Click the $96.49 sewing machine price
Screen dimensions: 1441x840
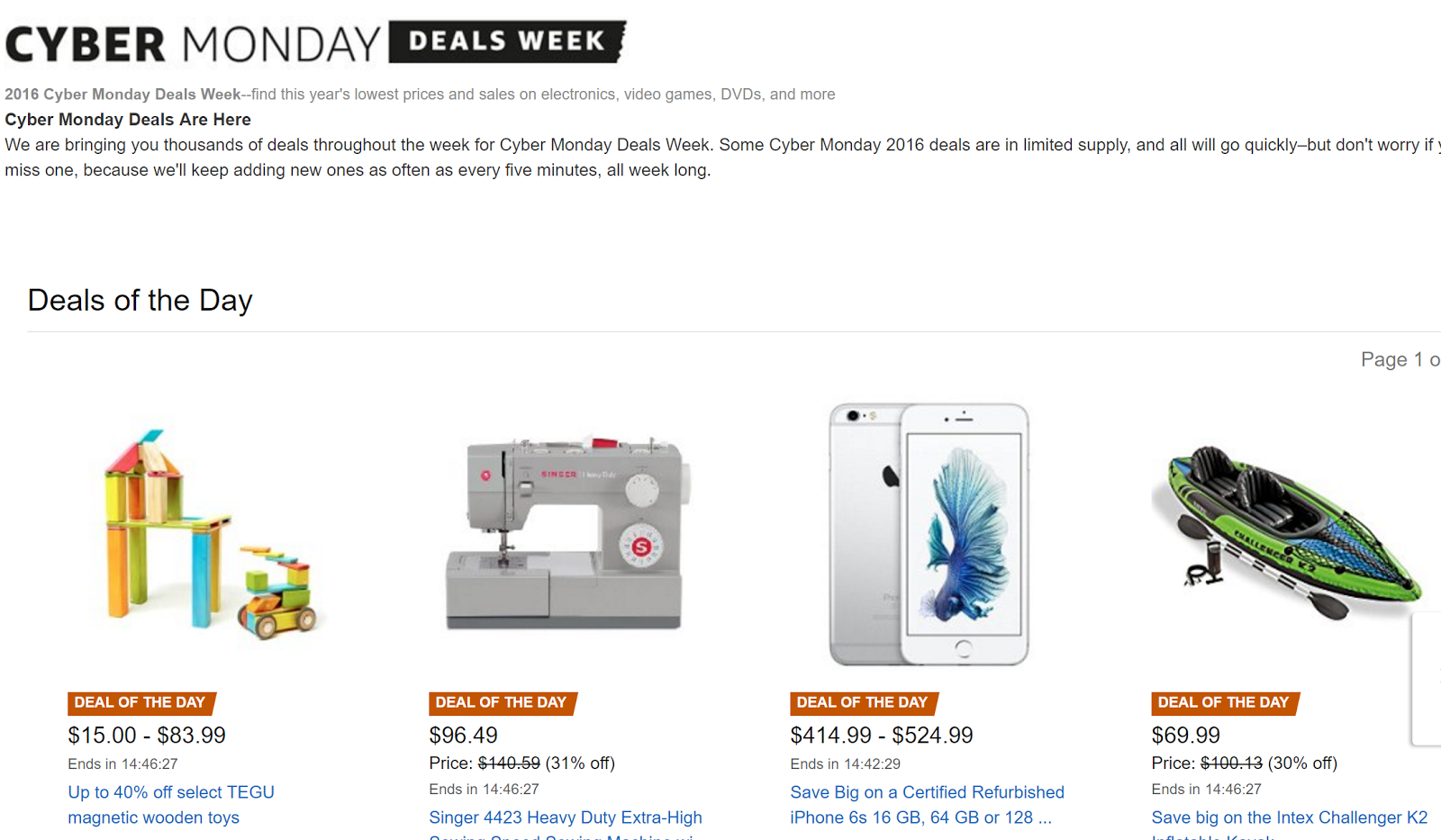click(463, 736)
